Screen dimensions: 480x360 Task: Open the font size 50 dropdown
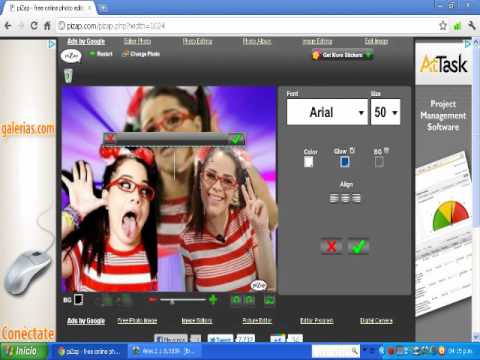[x=386, y=112]
